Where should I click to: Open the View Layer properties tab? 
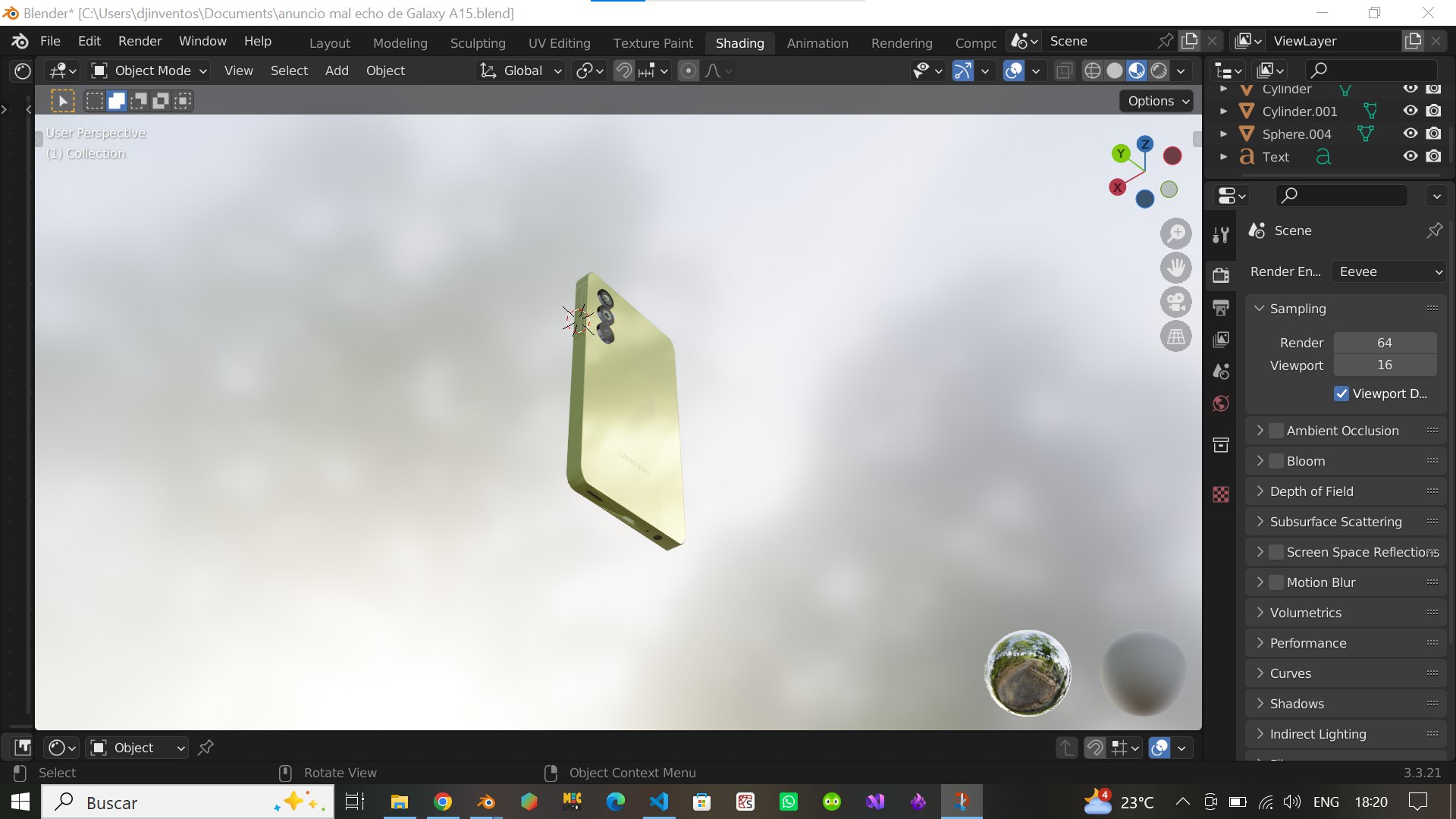point(1221,339)
